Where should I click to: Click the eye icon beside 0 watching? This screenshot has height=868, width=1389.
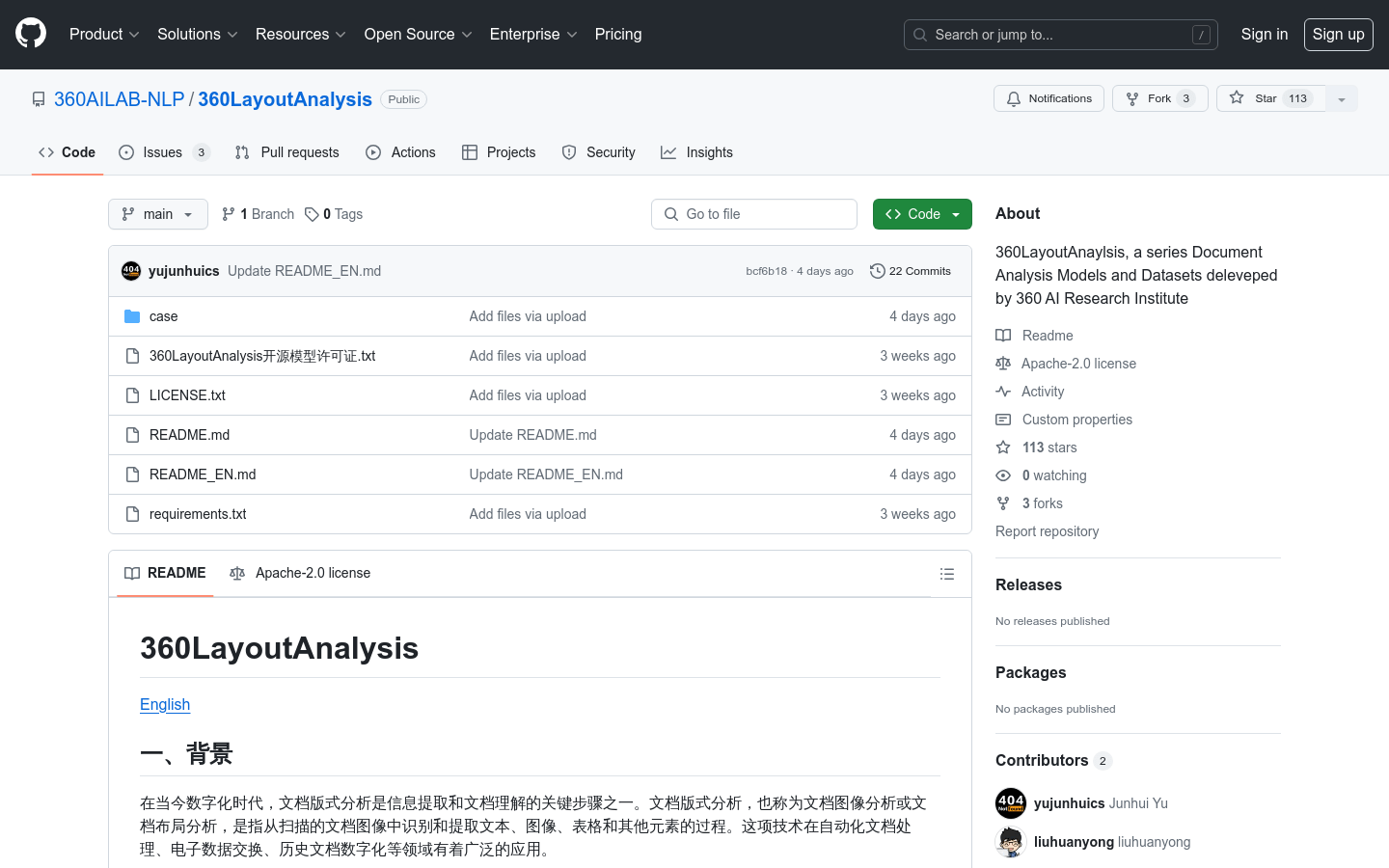point(1003,475)
